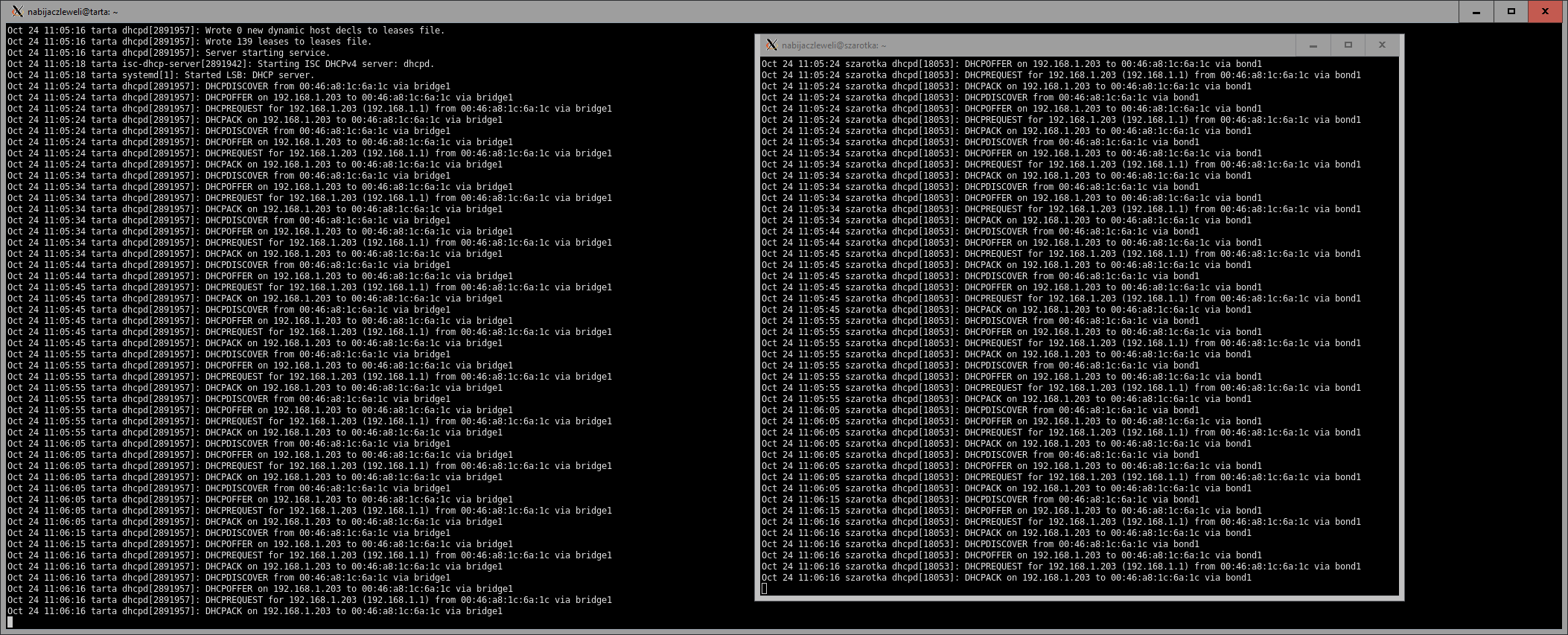Maximize the nabijaczleweli@tarta terminal window
The image size is (1568, 635).
(1511, 12)
